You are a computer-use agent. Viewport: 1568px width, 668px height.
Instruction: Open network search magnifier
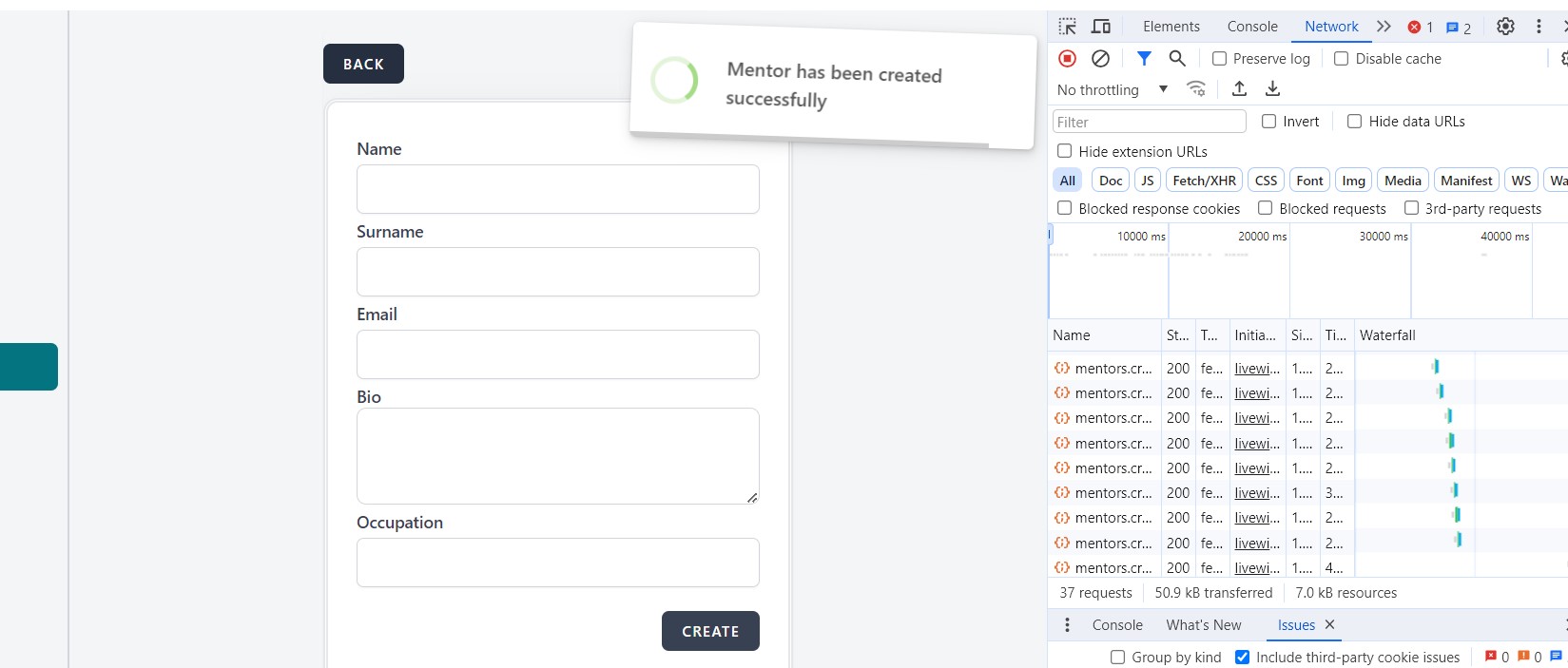[x=1177, y=59]
